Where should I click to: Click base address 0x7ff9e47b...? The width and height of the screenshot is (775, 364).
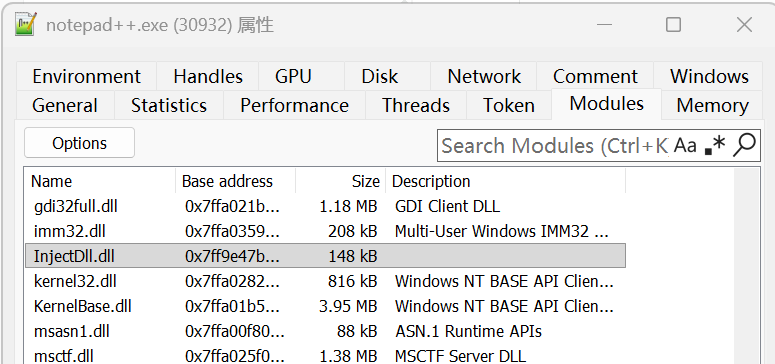[232, 256]
